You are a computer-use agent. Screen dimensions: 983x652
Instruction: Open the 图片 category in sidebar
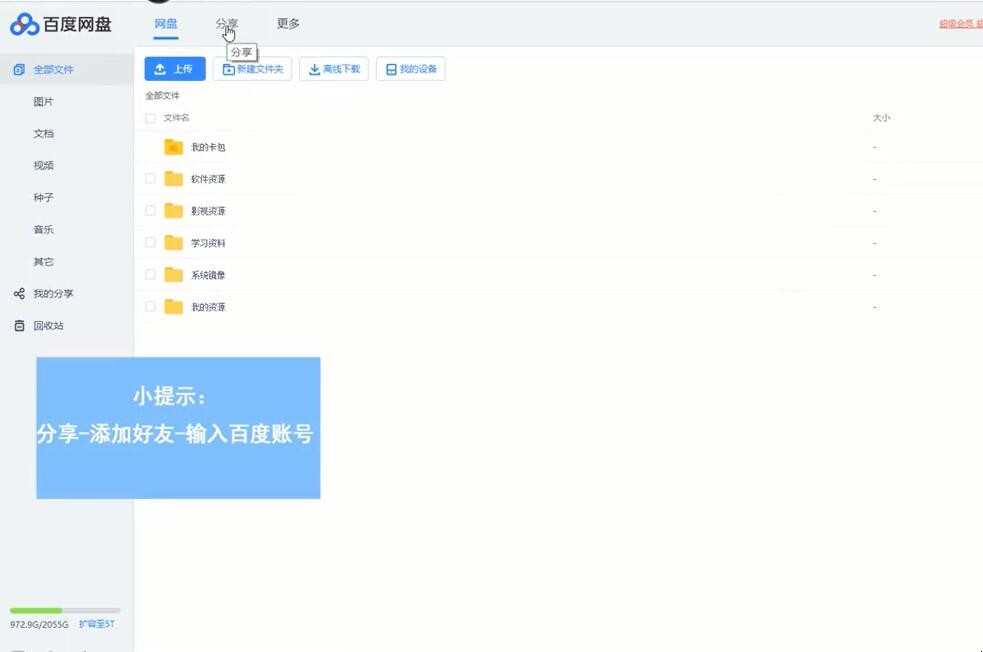click(43, 101)
